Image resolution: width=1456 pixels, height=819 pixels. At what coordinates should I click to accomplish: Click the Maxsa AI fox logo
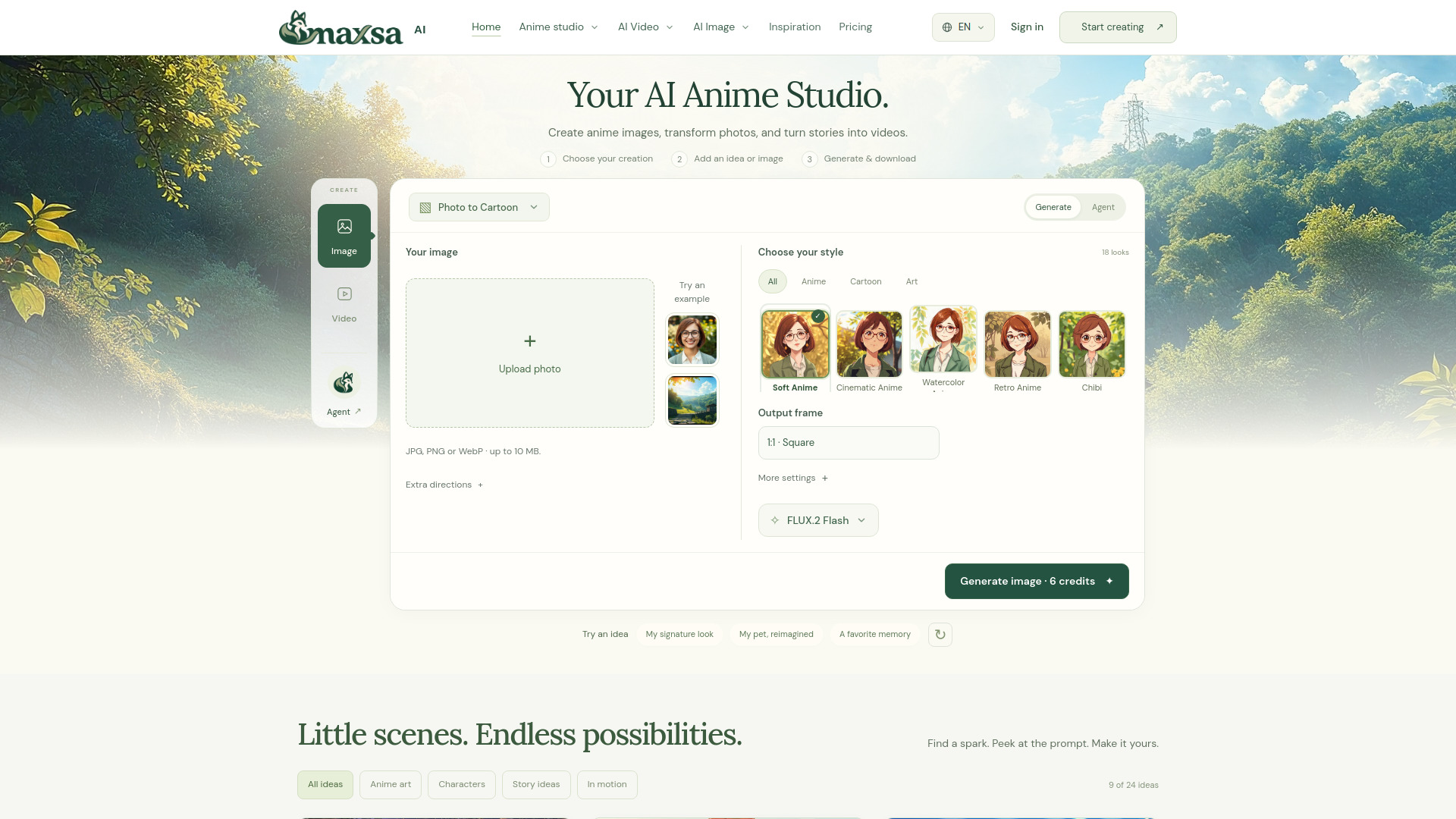point(341,27)
